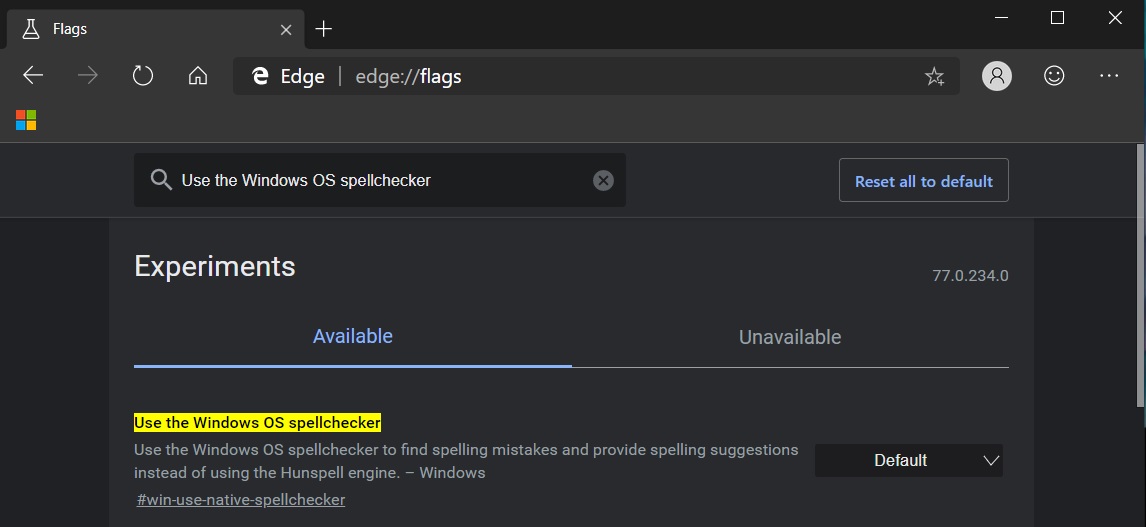
Task: Click the Microsoft logo bookmark
Action: (x=26, y=121)
